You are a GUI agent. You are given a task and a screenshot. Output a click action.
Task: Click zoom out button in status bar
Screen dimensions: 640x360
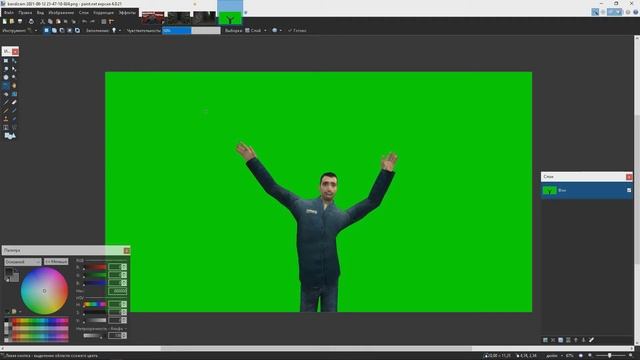point(590,356)
